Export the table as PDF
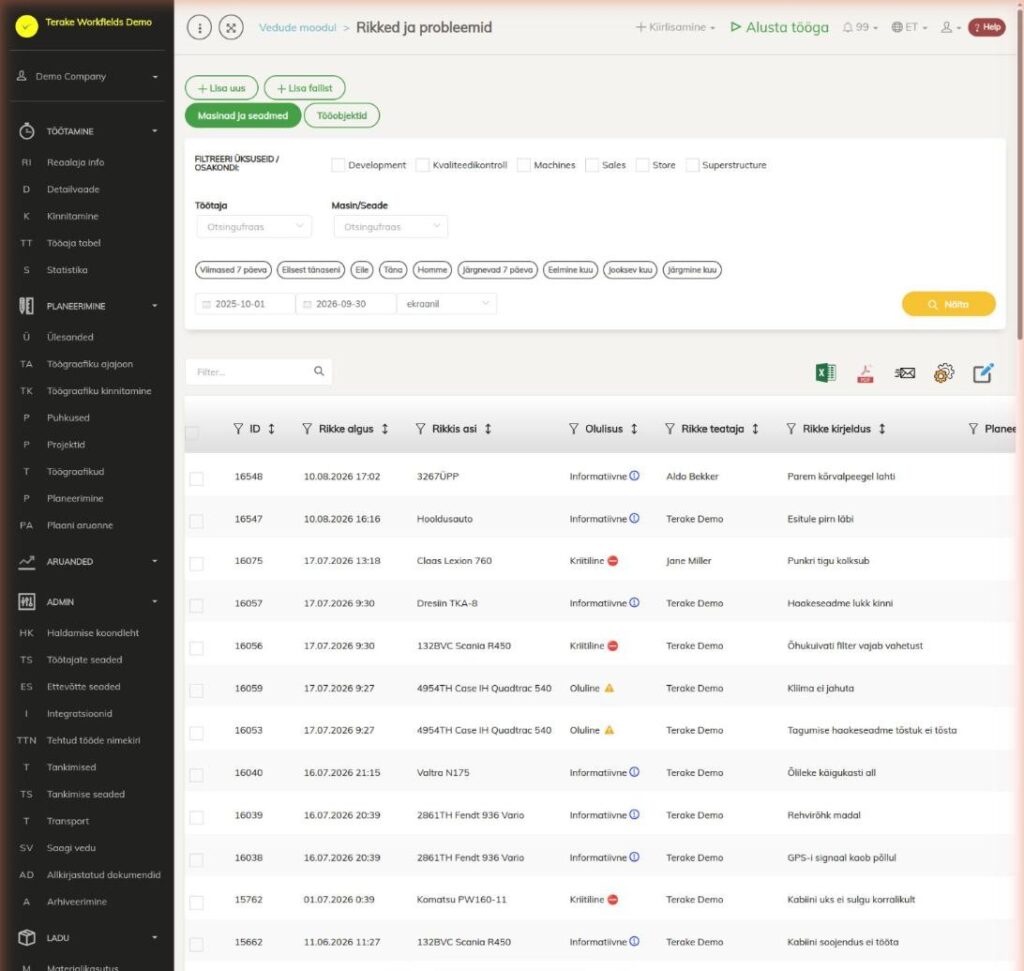Screen dimensions: 1024x971 pyautogui.click(x=865, y=373)
